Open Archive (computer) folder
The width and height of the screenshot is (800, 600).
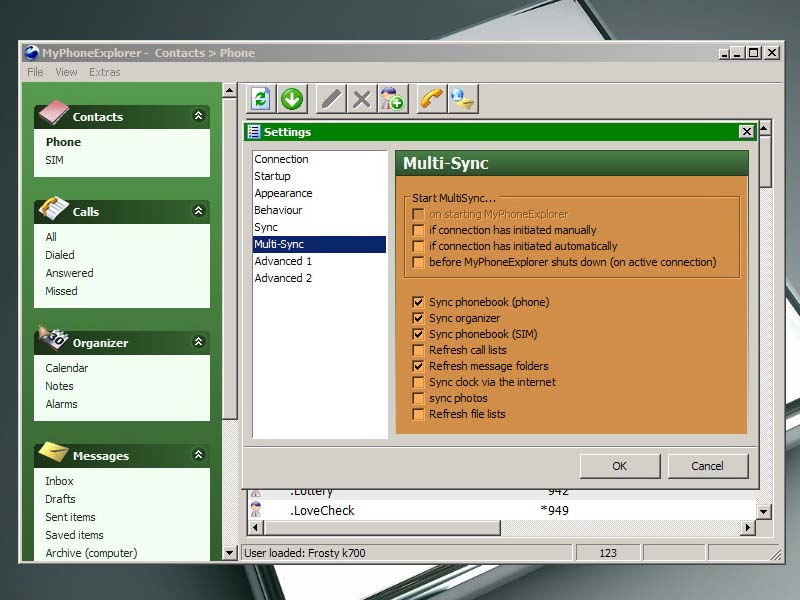click(x=91, y=553)
